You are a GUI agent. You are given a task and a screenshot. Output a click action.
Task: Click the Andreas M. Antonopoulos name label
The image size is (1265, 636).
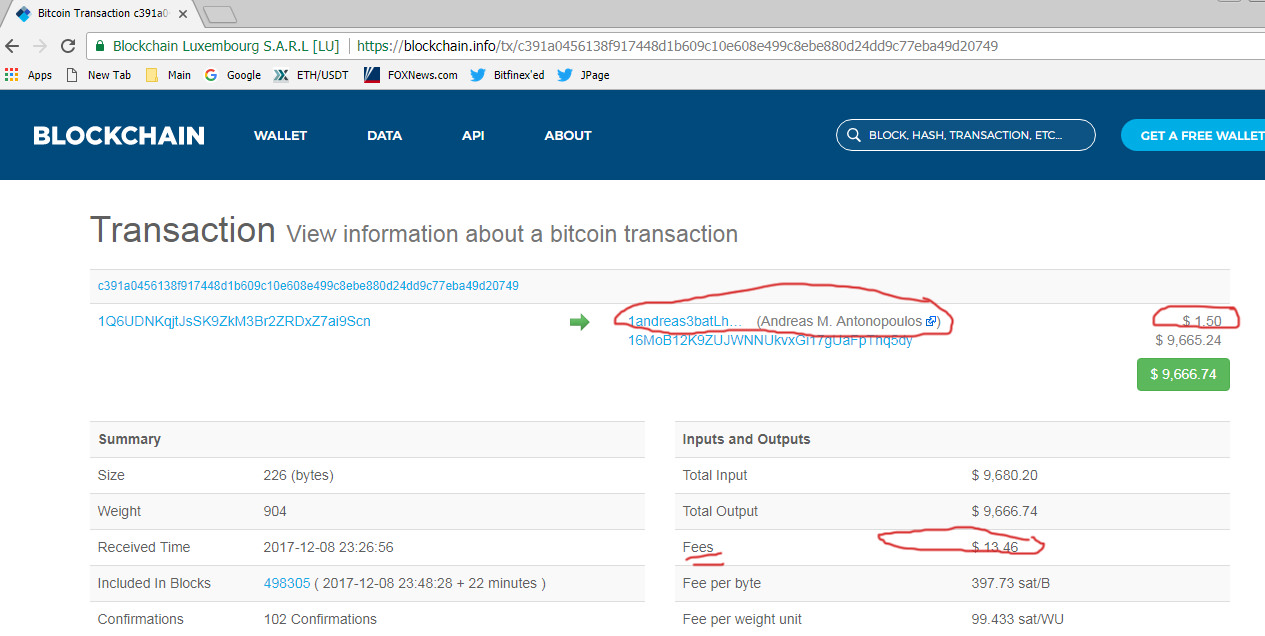pyautogui.click(x=840, y=321)
